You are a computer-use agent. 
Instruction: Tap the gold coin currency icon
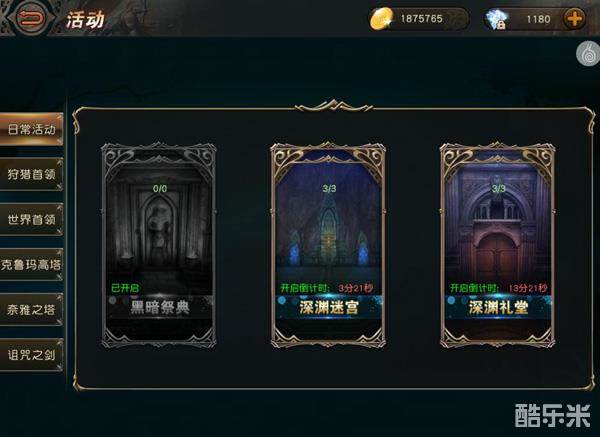click(x=381, y=18)
